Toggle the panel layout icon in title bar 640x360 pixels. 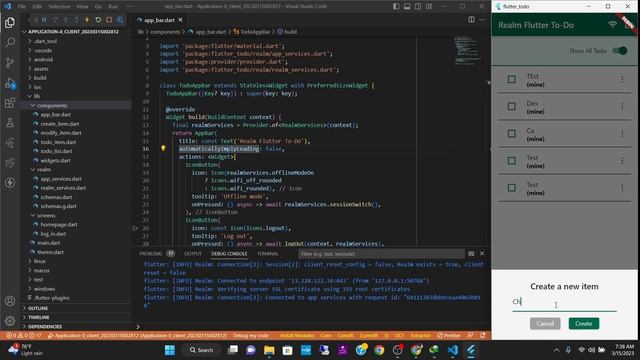pos(407,7)
